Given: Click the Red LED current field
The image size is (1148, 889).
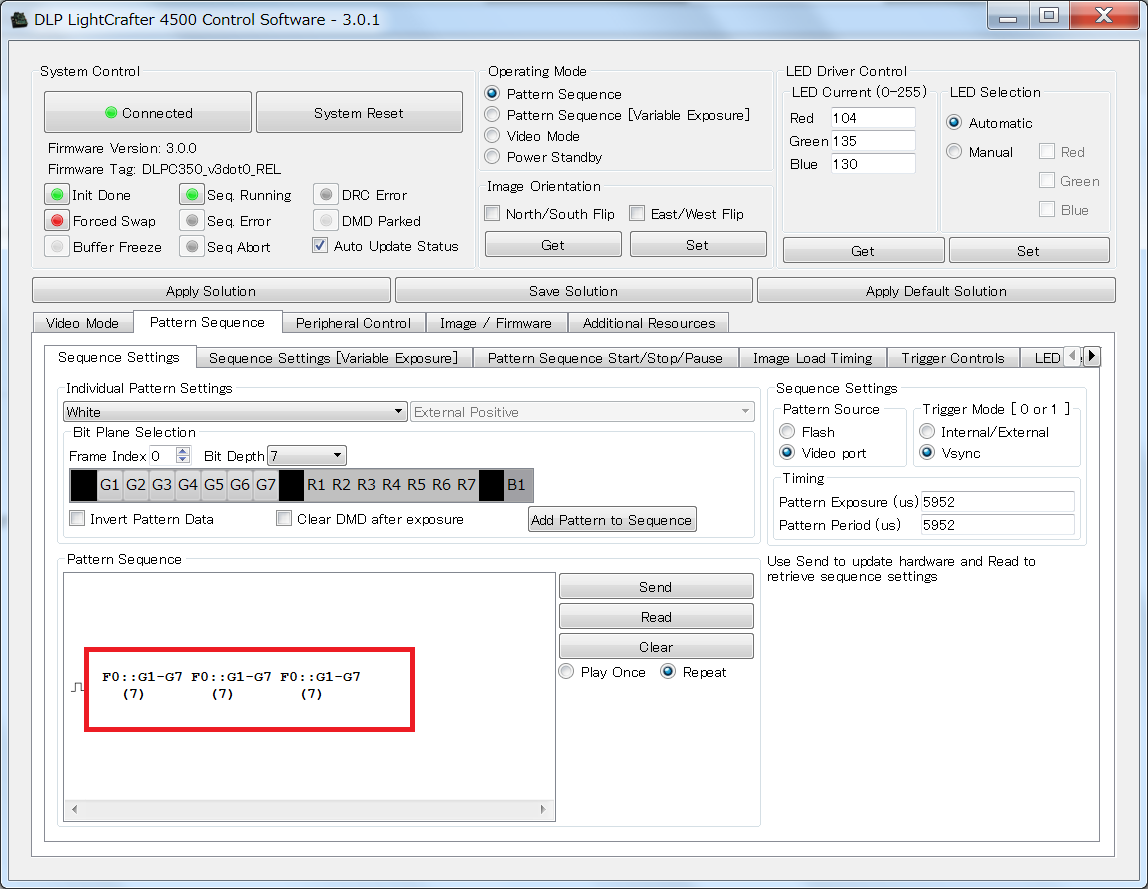Looking at the screenshot, I should coord(873,118).
